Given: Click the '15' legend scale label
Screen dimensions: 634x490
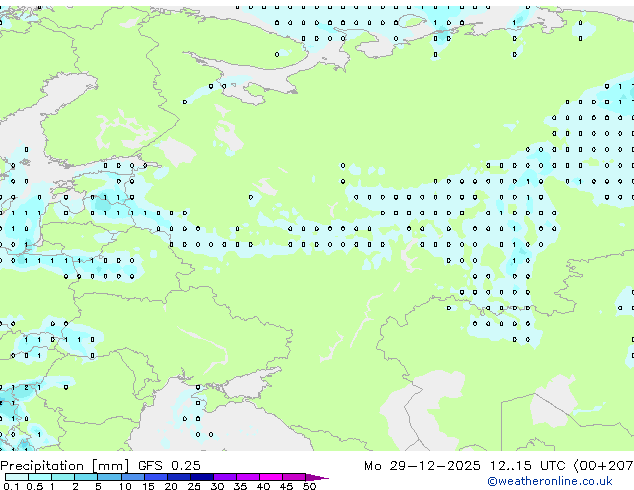Looking at the screenshot, I should point(148,486).
